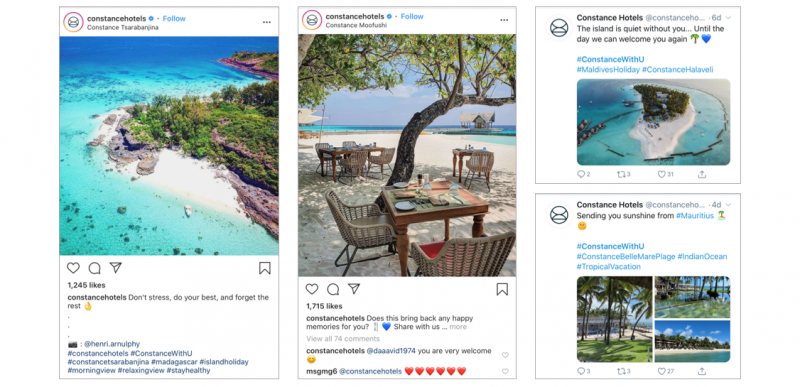The height and width of the screenshot is (387, 800).
Task: Follow constancehotels on the Moofushi post
Action: click(412, 16)
